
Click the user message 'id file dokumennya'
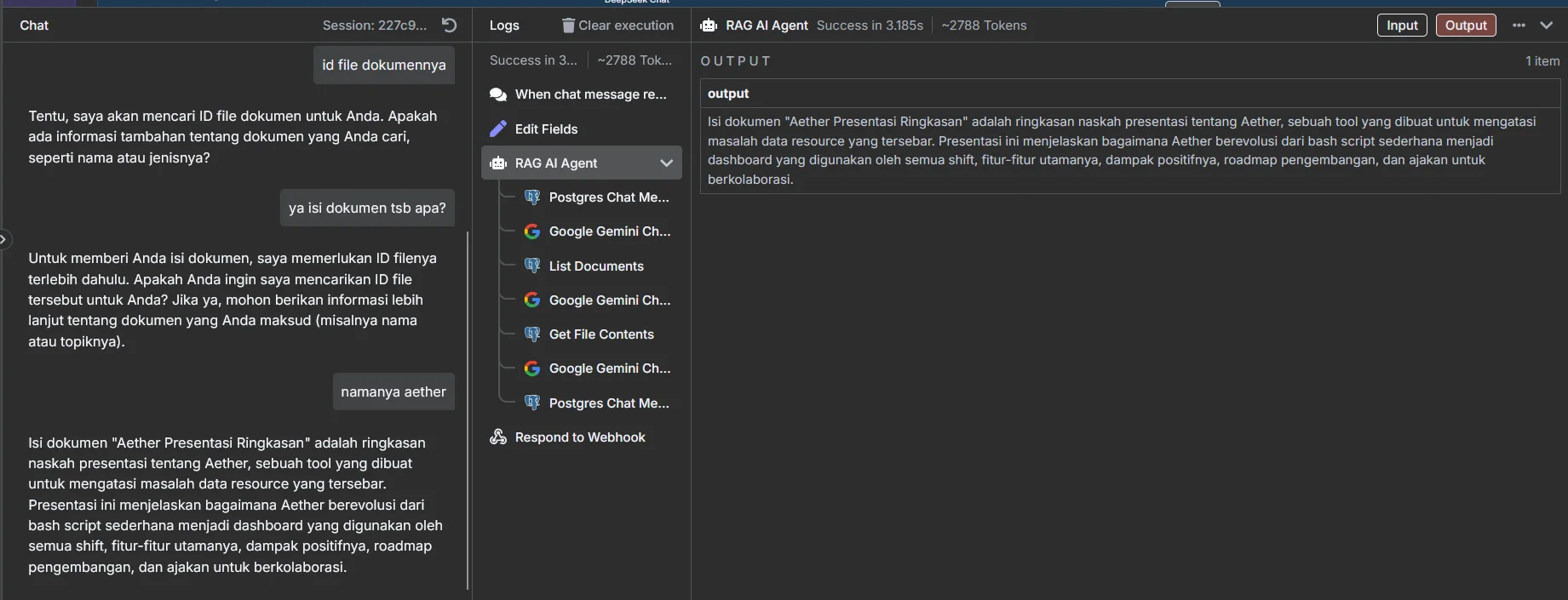(384, 66)
